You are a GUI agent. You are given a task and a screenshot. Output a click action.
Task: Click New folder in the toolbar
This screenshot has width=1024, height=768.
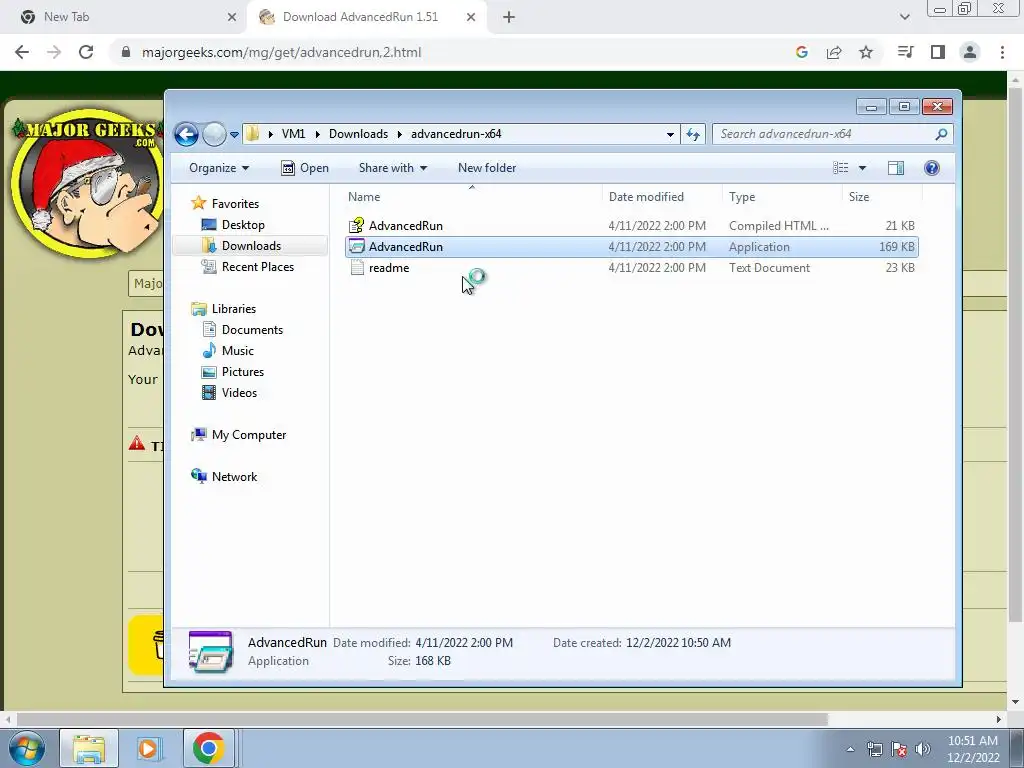pyautogui.click(x=487, y=168)
